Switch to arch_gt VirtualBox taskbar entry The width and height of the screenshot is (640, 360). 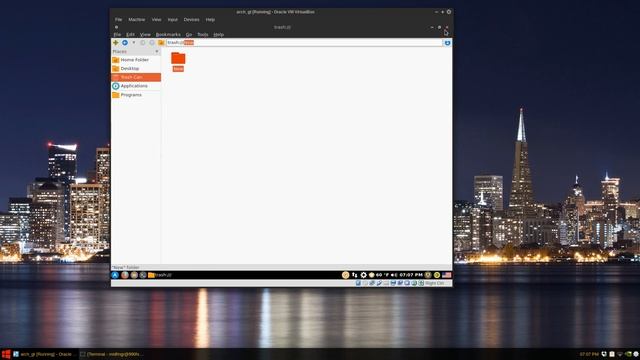pos(43,354)
